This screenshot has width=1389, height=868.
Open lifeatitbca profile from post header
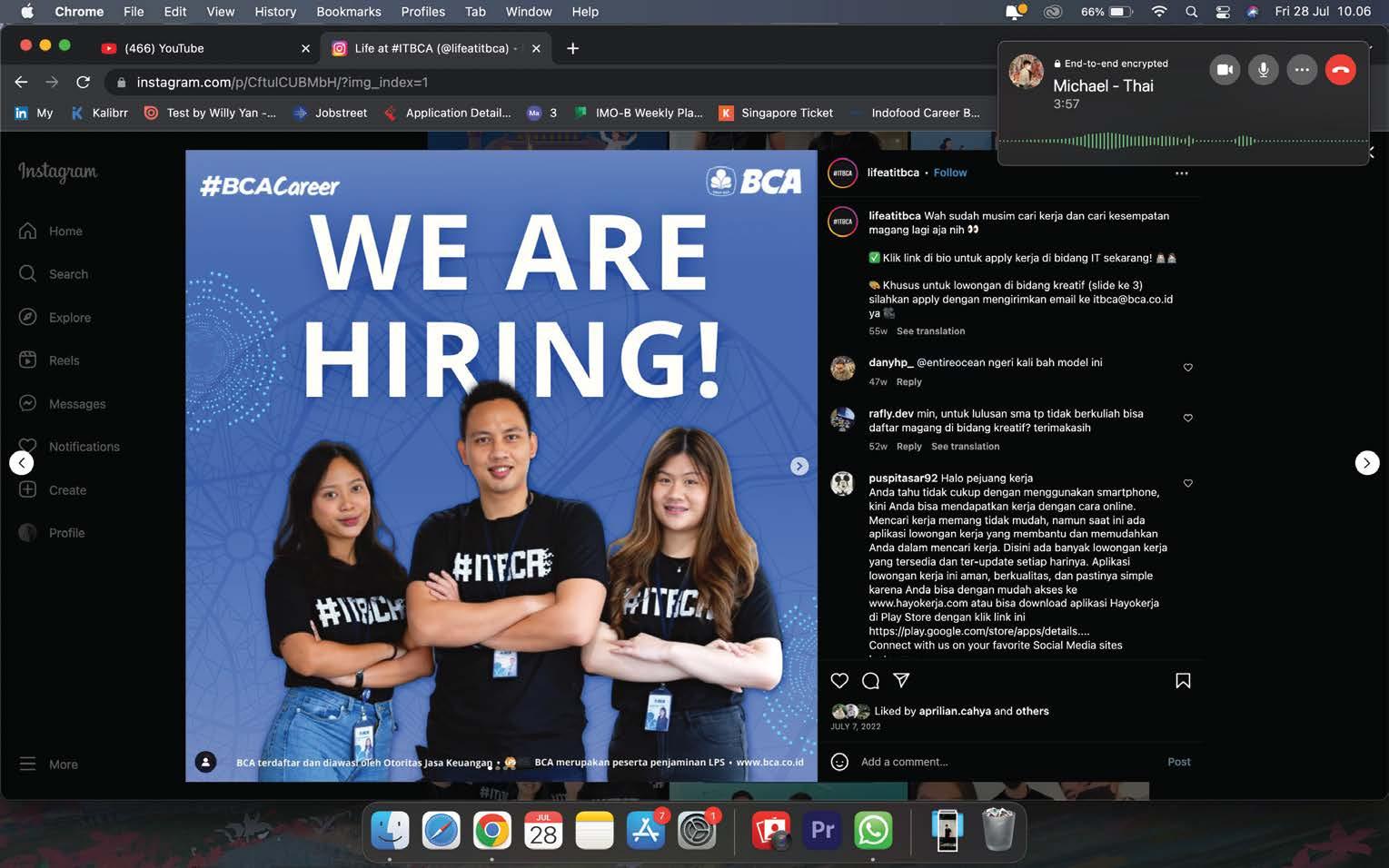[x=893, y=173]
